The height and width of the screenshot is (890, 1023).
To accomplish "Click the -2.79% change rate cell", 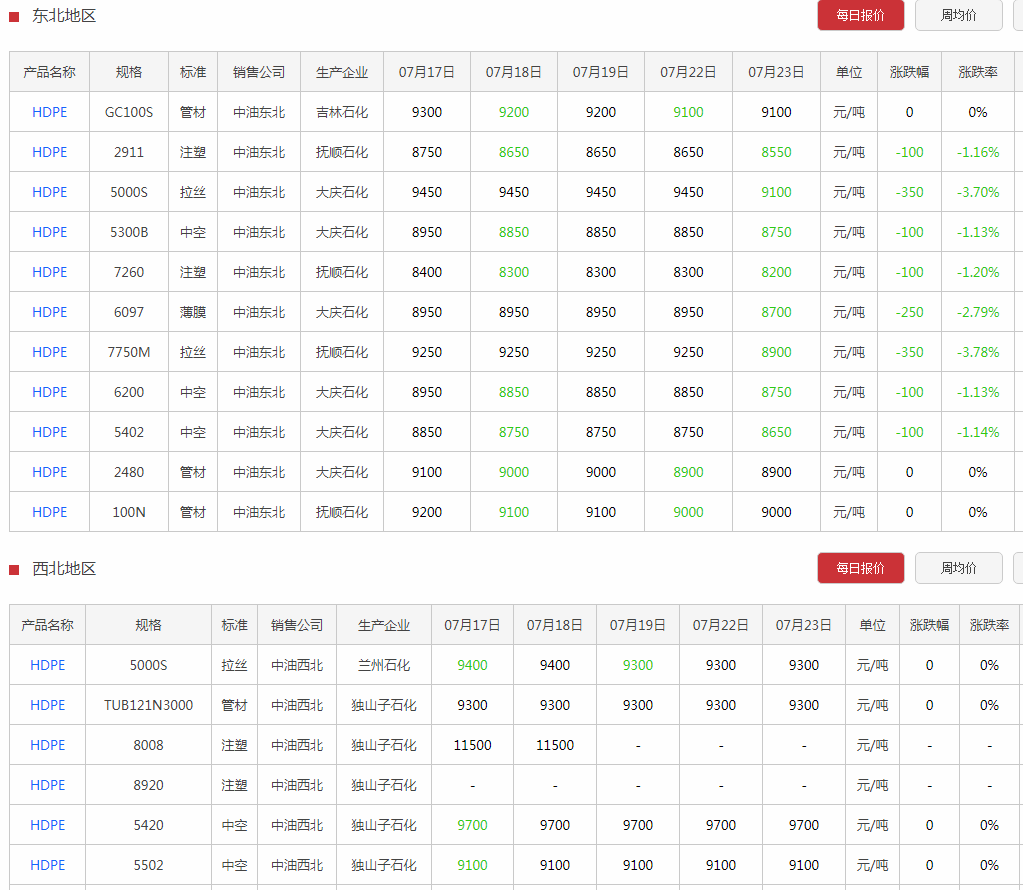I will (x=978, y=312).
